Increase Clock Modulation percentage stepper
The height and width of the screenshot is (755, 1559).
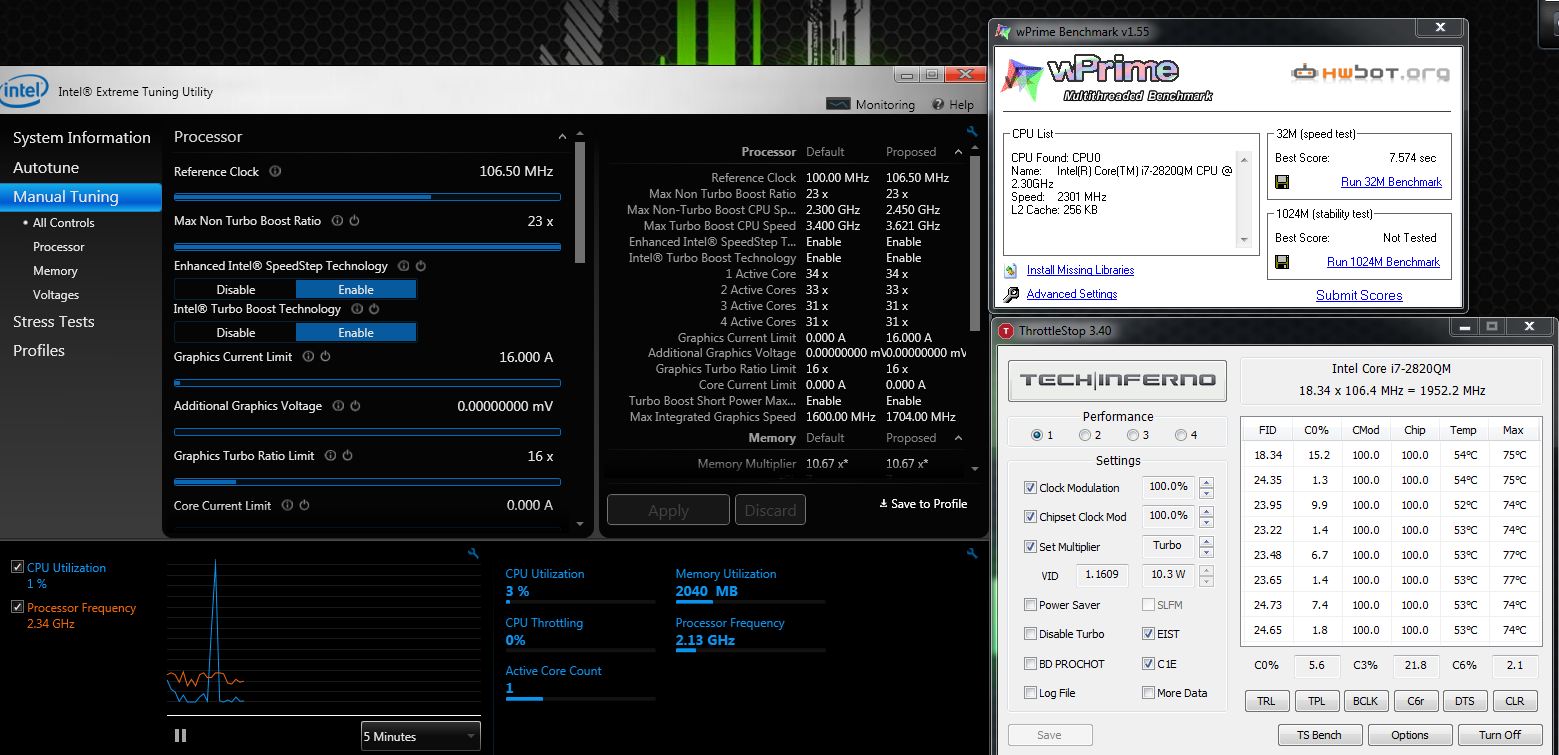[x=1207, y=483]
